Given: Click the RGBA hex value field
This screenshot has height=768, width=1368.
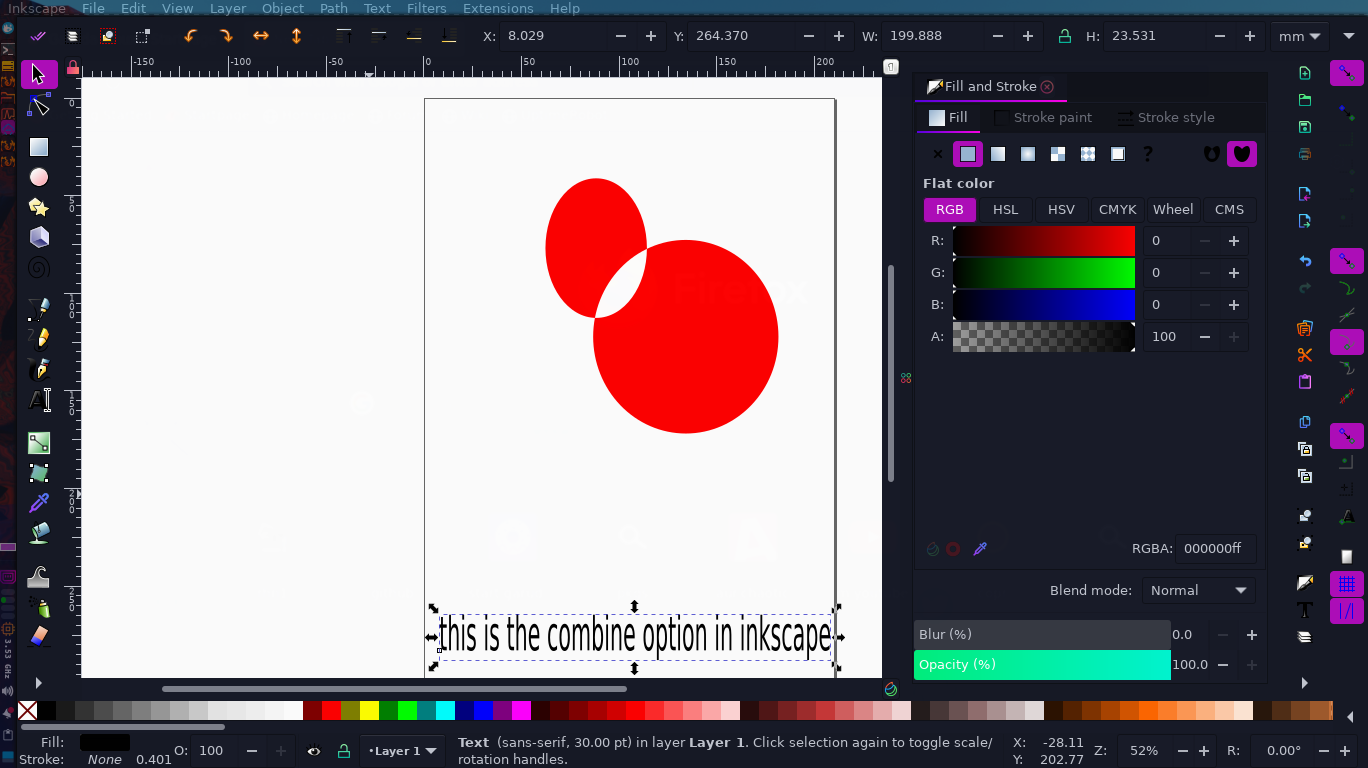Looking at the screenshot, I should tap(1212, 548).
